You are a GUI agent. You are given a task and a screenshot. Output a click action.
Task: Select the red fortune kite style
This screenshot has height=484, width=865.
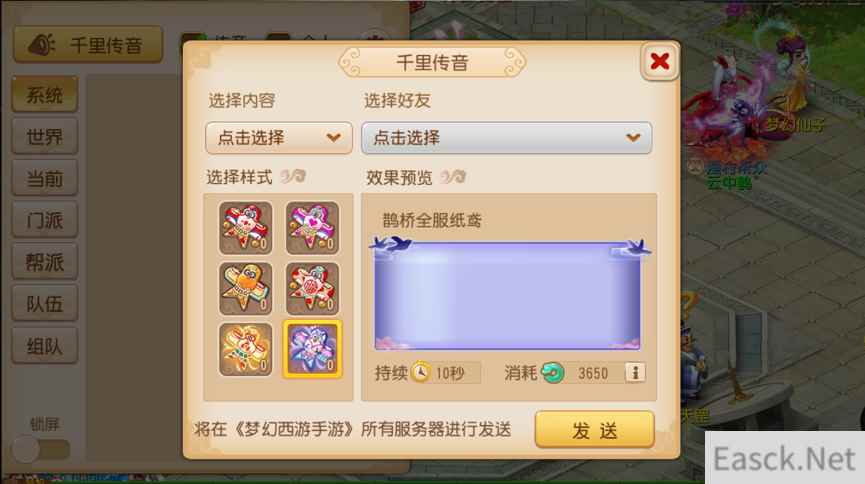[312, 288]
